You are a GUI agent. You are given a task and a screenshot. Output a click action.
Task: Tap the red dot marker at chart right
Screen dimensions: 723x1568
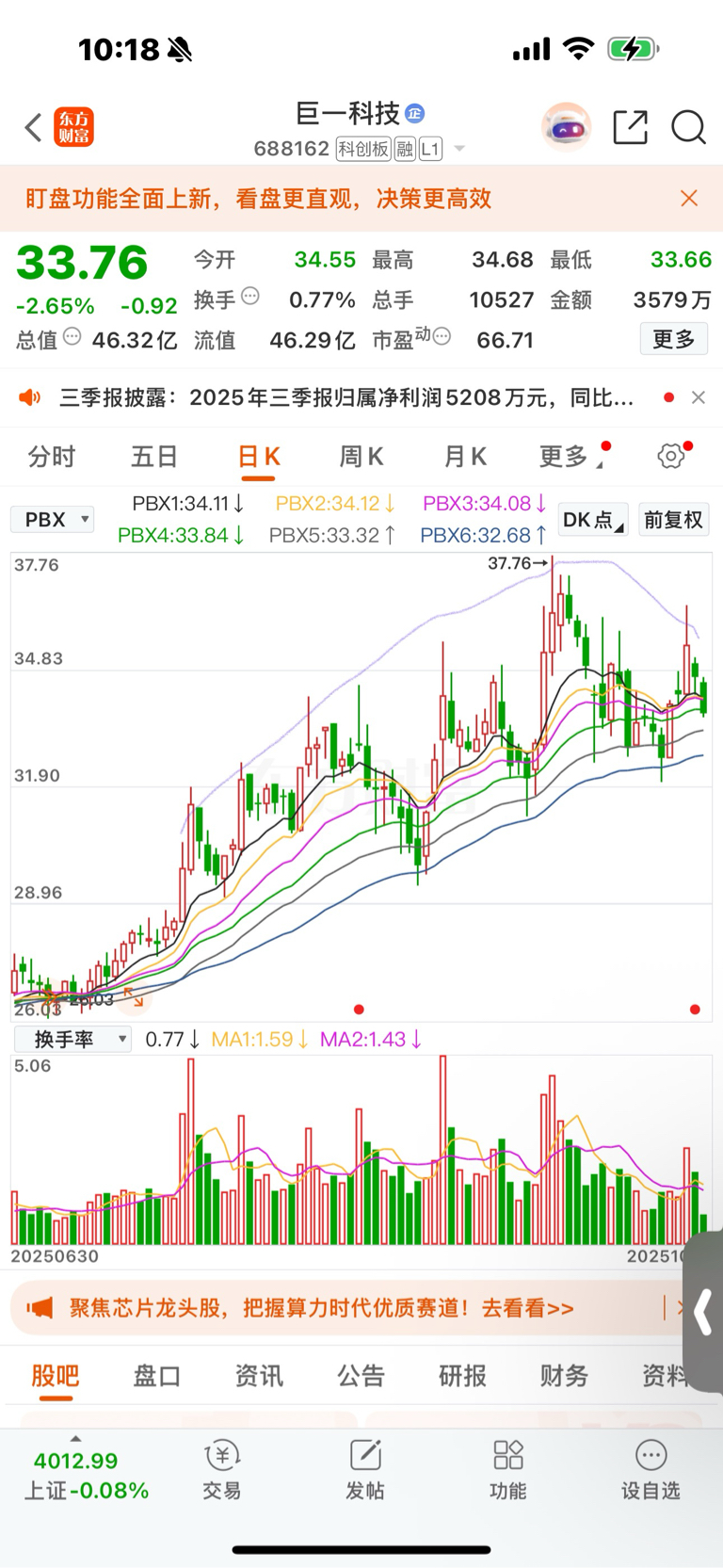[695, 1010]
